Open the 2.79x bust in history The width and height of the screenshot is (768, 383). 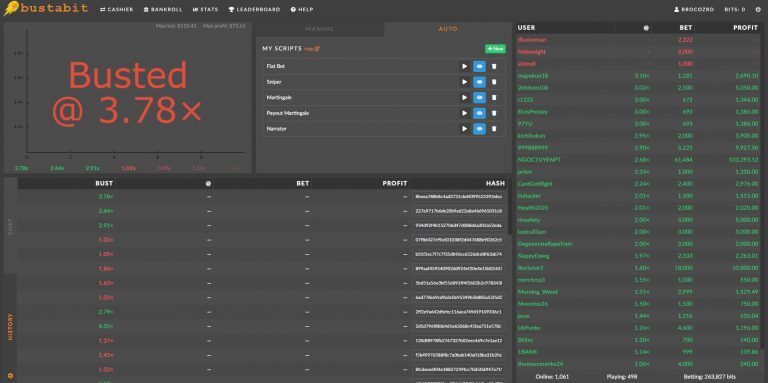(x=106, y=311)
